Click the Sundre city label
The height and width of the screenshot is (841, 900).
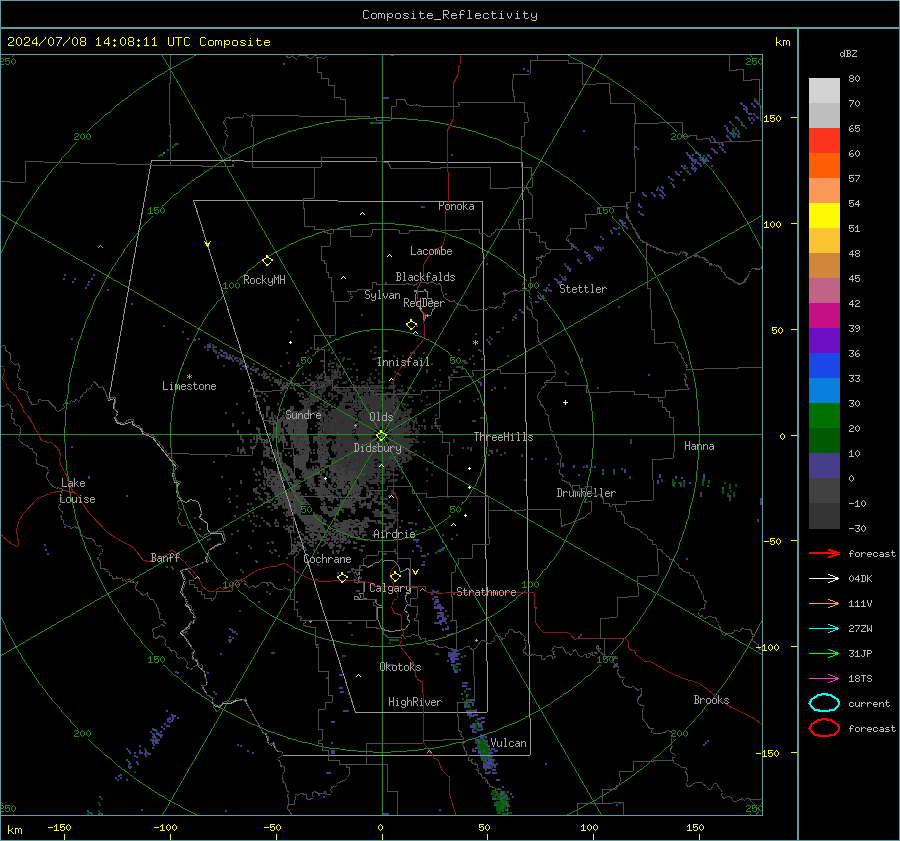click(303, 414)
